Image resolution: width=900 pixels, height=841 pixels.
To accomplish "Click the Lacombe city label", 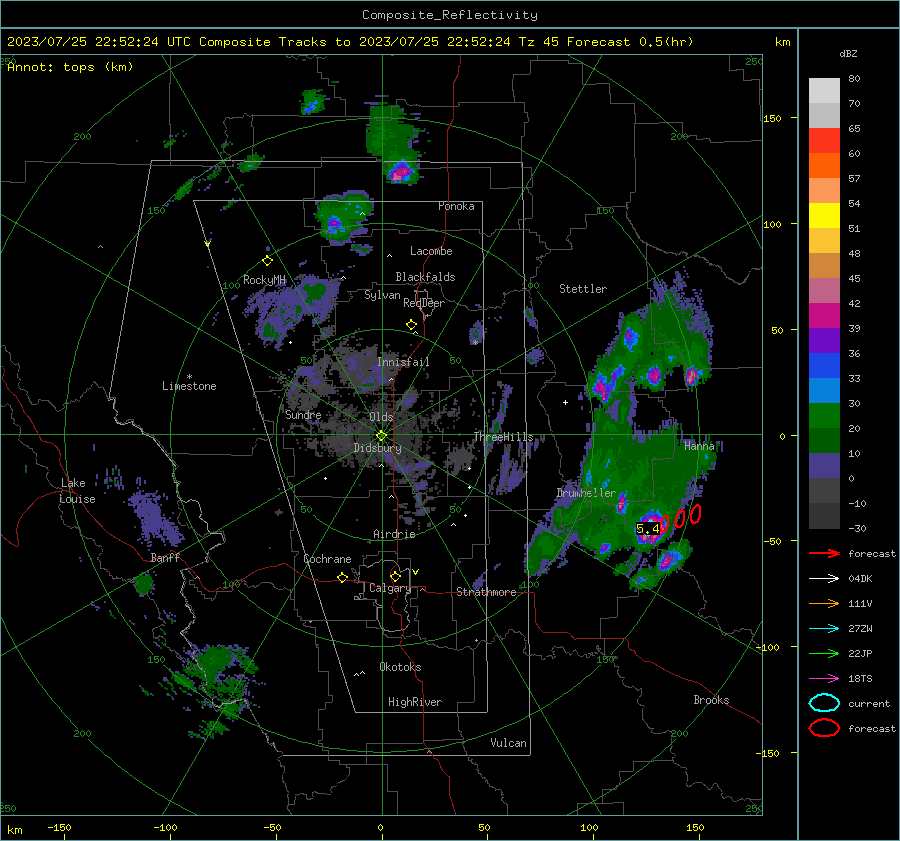I will 431,251.
